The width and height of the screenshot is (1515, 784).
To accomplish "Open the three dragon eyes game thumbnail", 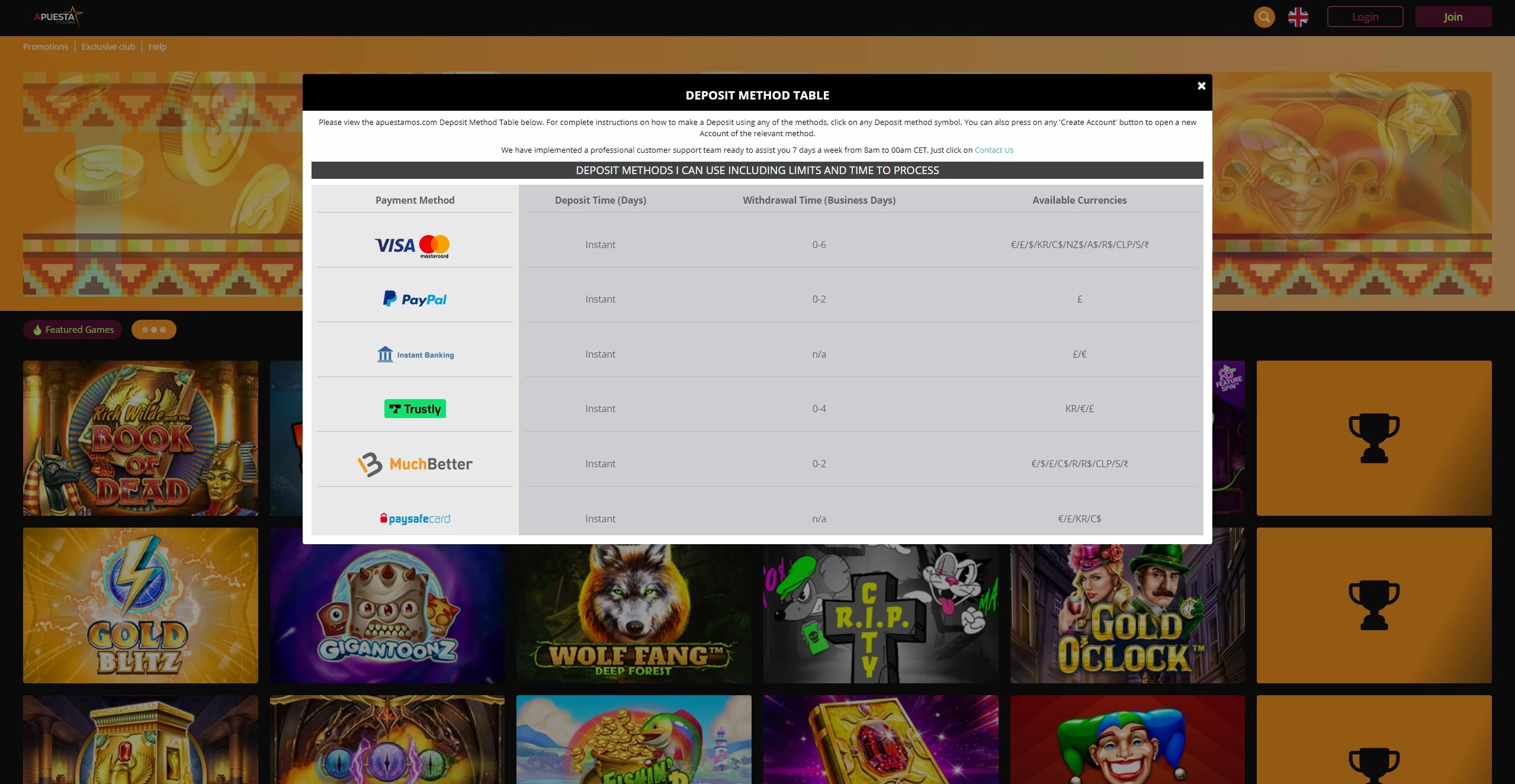I will click(x=387, y=740).
